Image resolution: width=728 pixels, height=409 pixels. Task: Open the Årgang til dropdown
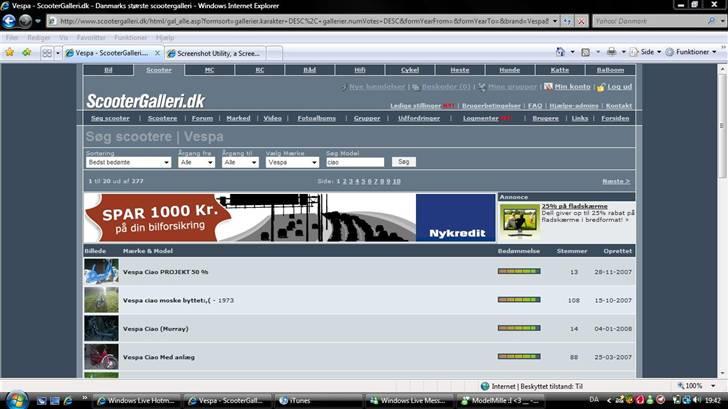pos(241,162)
